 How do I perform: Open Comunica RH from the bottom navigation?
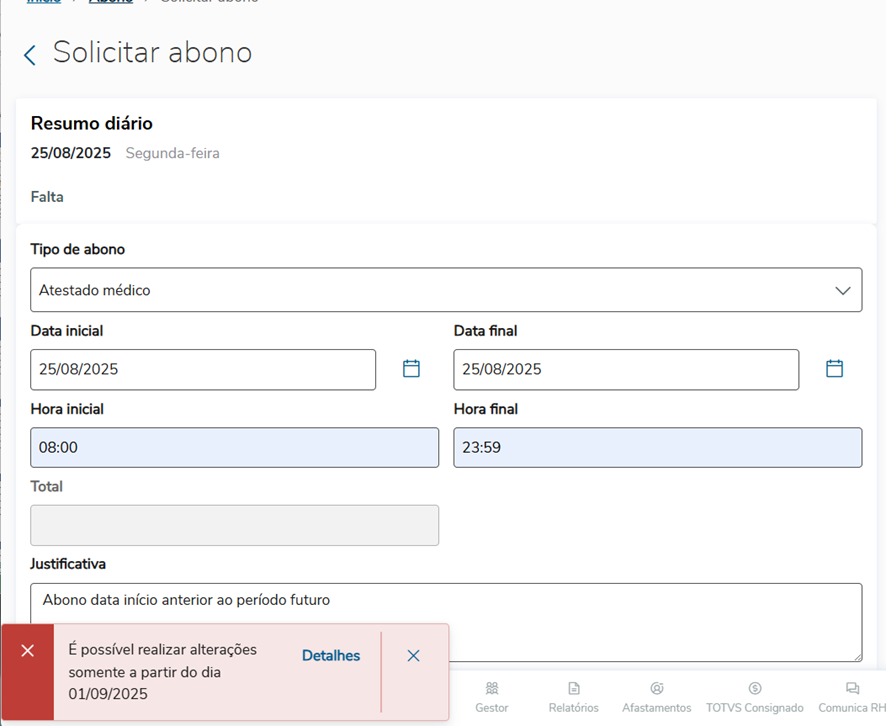pyautogui.click(x=851, y=697)
